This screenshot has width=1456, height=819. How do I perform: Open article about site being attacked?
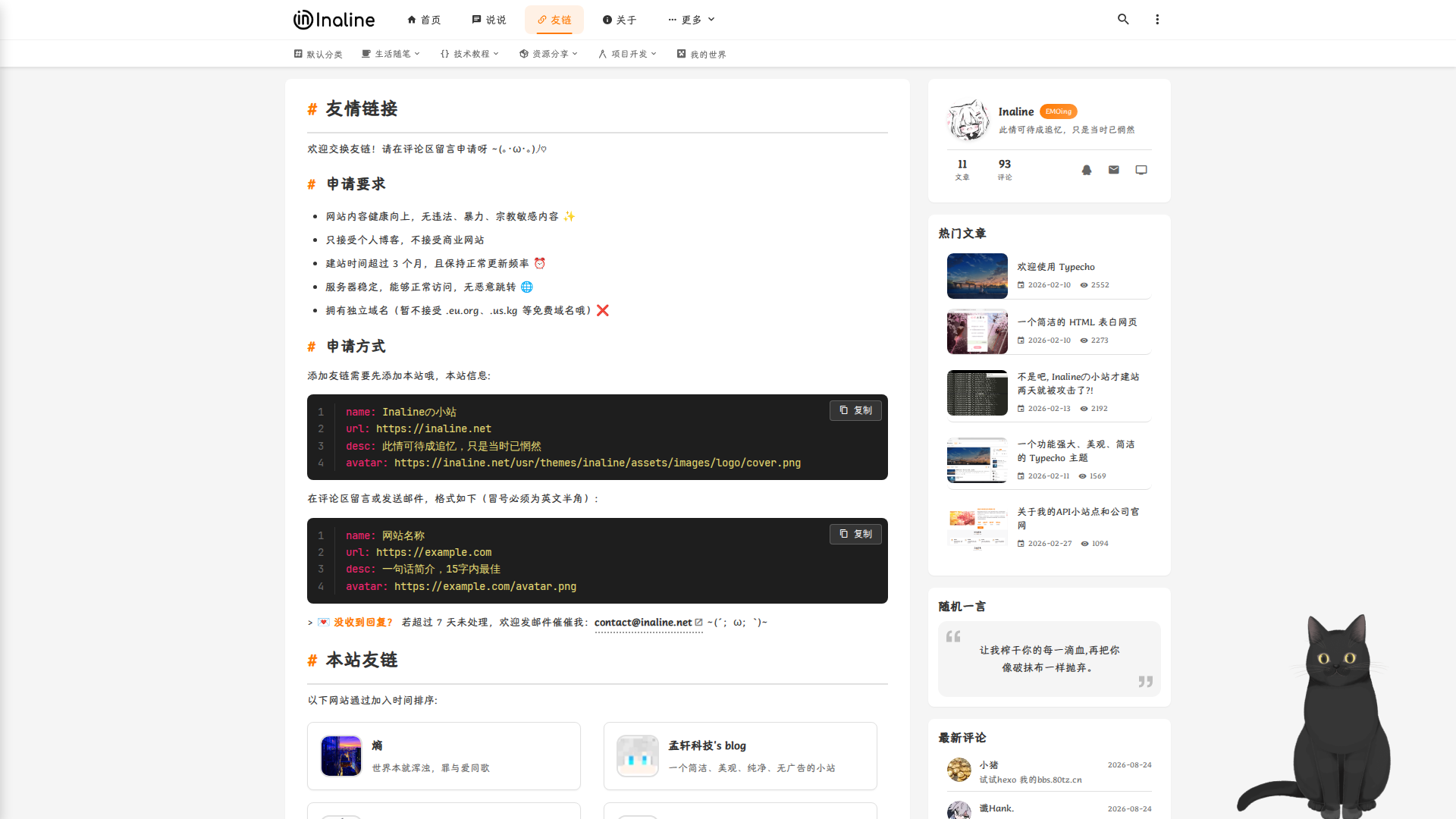click(x=1078, y=384)
